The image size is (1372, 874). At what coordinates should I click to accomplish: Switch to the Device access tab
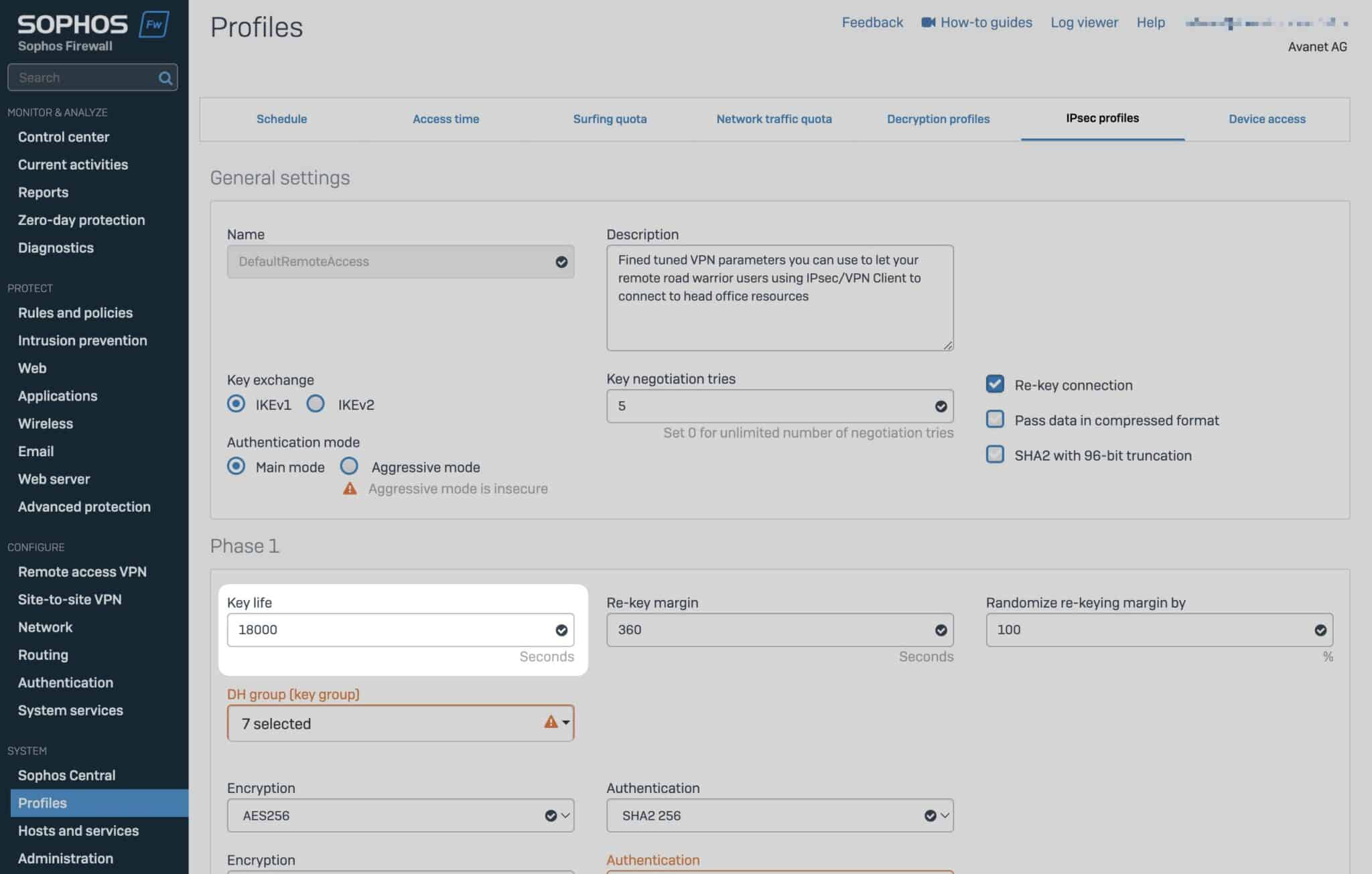point(1267,119)
